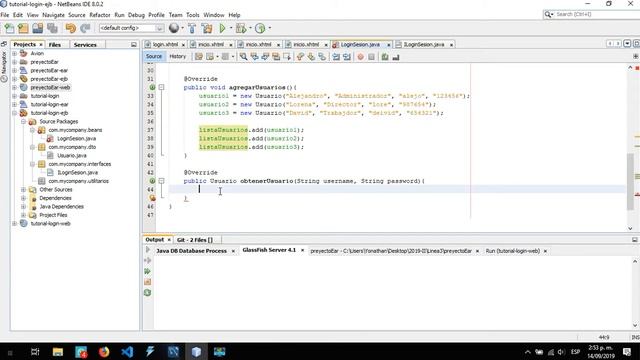Open the Git - 2 Files tab
Screen dimensions: 640x360
coord(195,240)
